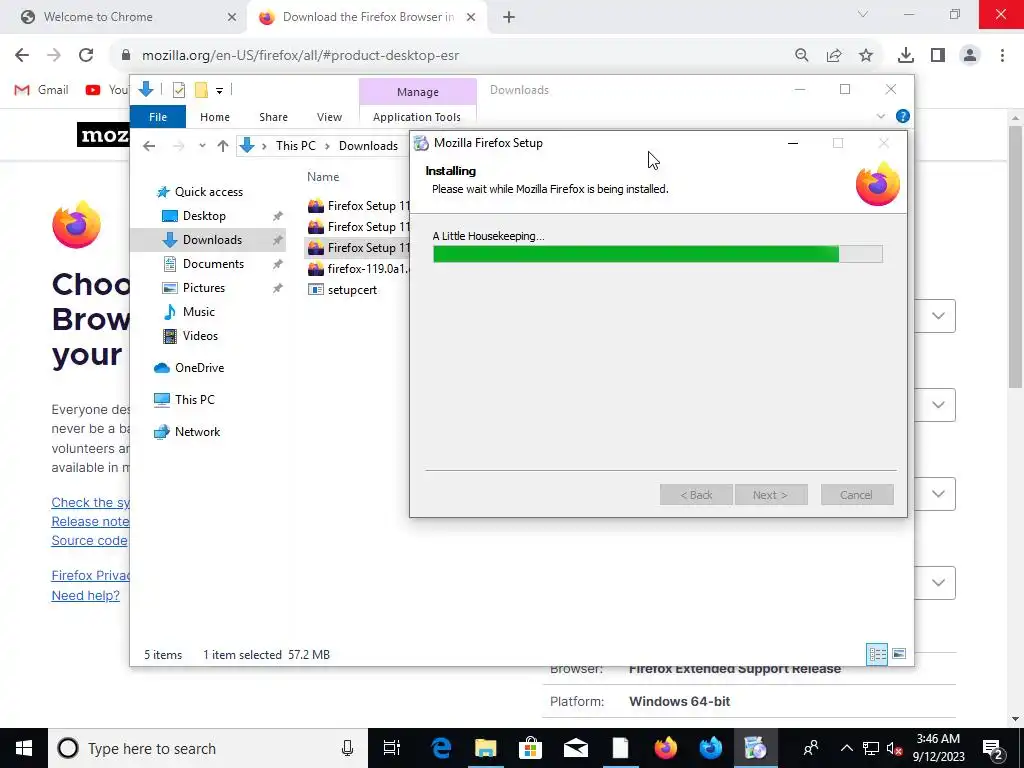Click the Name column header
Viewport: 1024px width, 768px height.
pos(323,176)
